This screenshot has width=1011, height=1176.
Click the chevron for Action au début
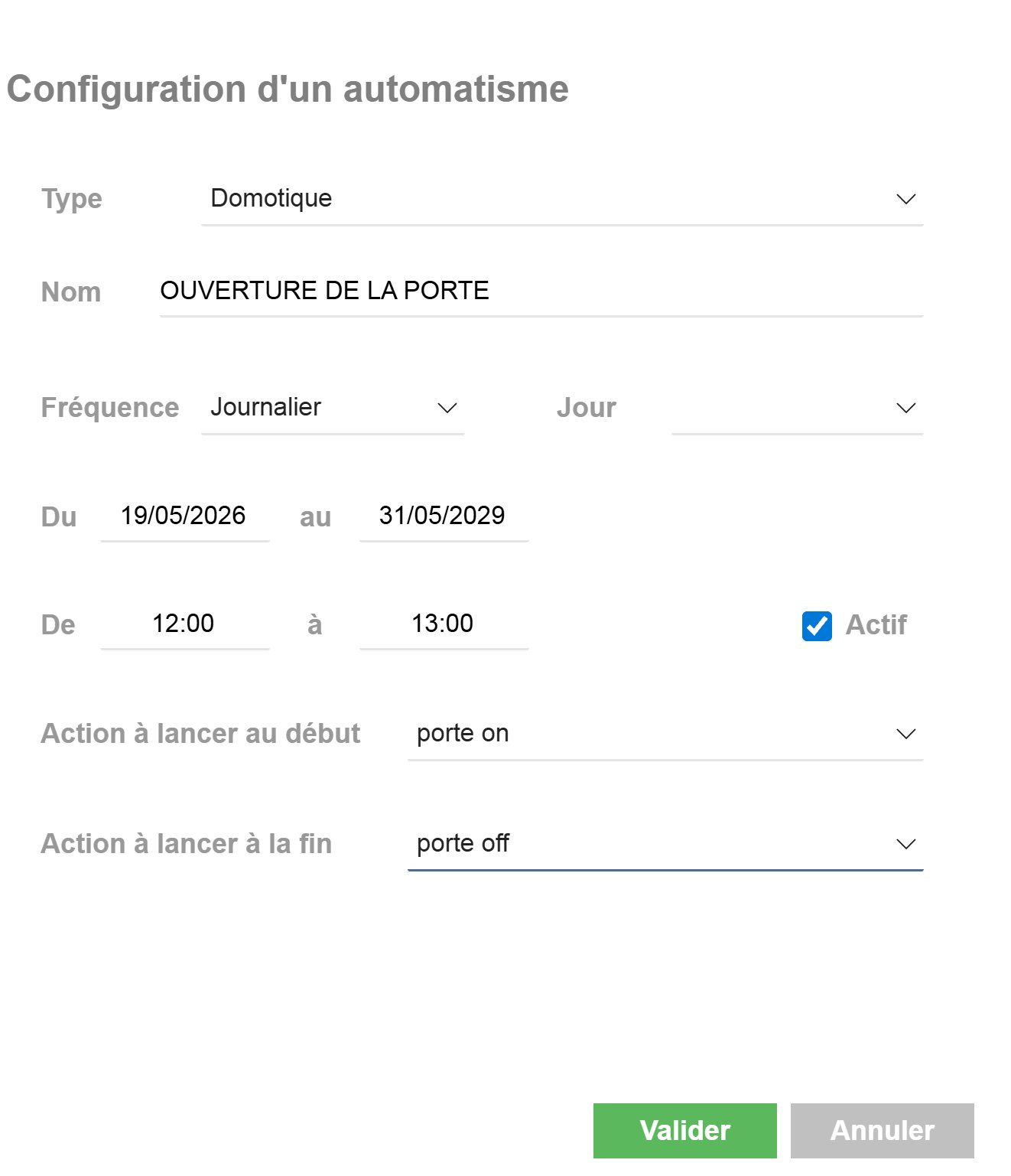(x=905, y=734)
